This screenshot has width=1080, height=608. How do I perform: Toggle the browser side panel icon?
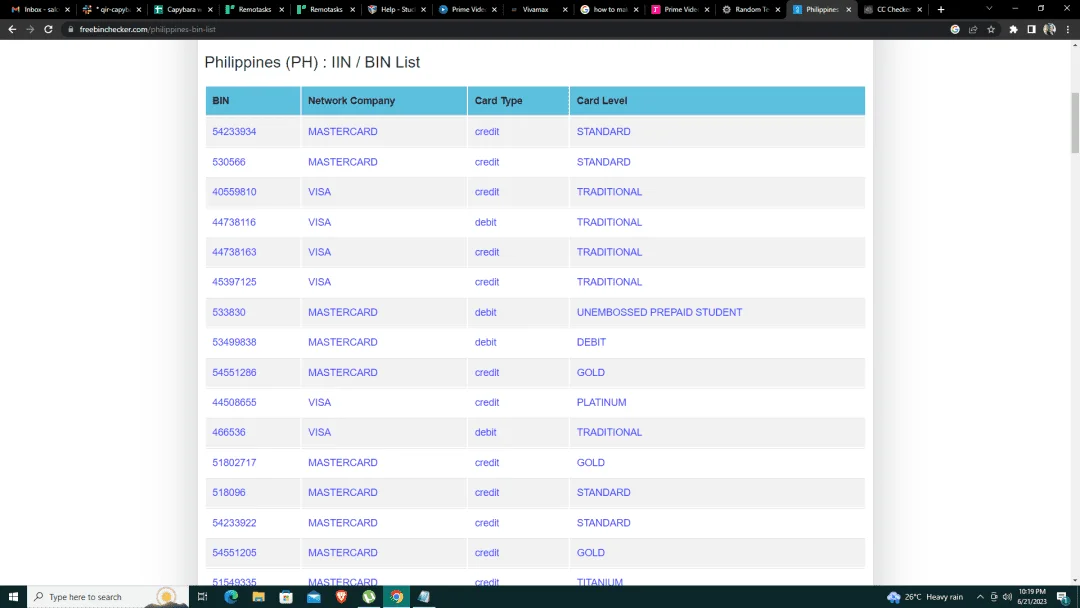click(x=1031, y=30)
